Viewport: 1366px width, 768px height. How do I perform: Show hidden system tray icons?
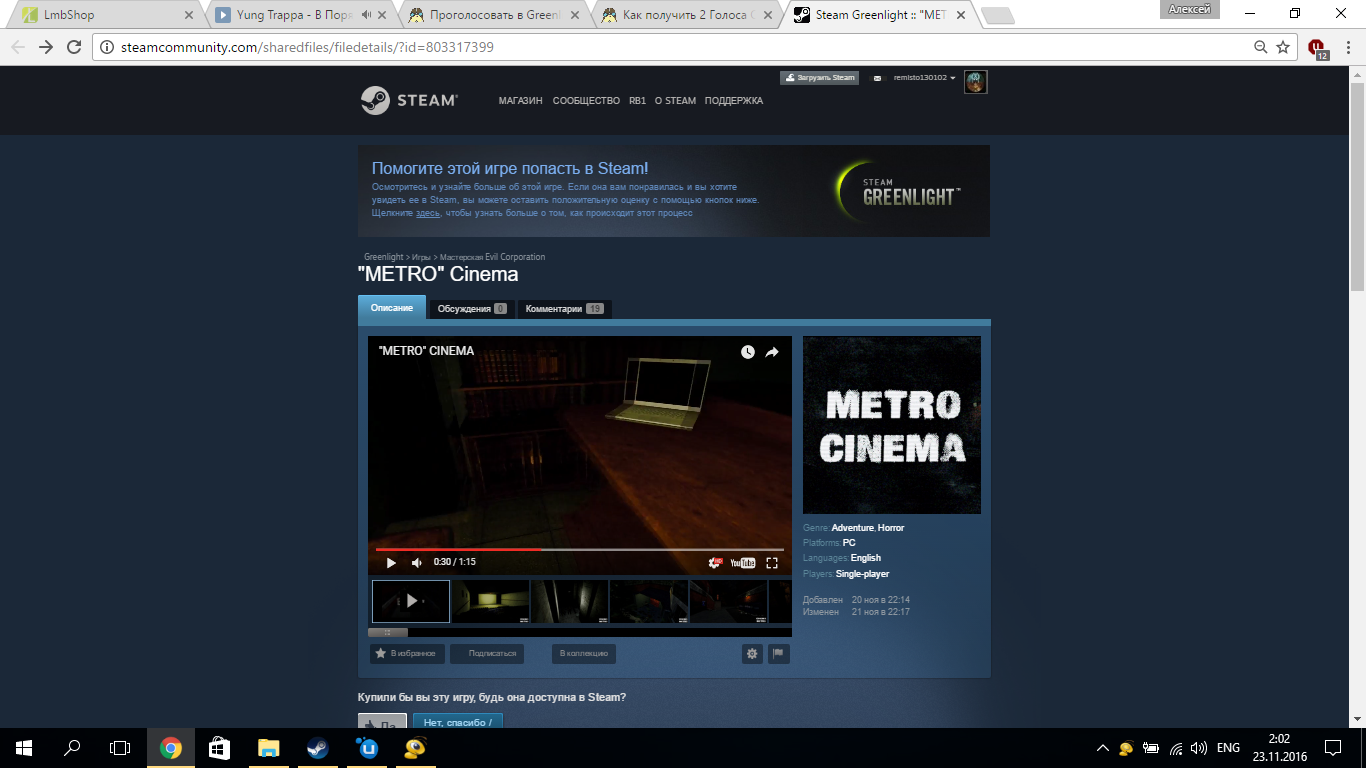1103,748
